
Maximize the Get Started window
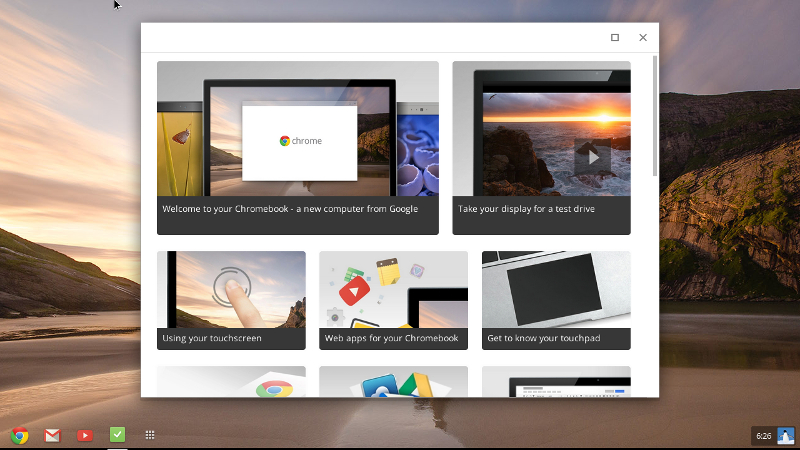point(615,37)
